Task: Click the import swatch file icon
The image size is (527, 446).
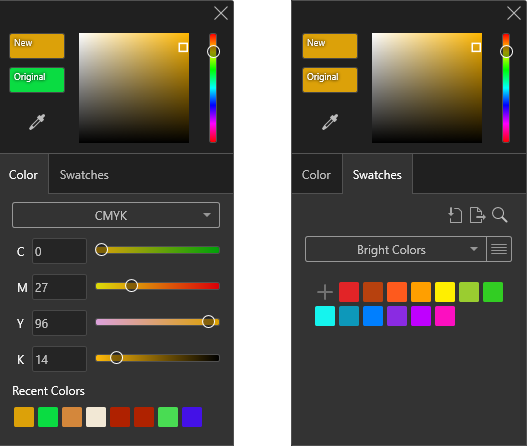Action: [x=455, y=215]
